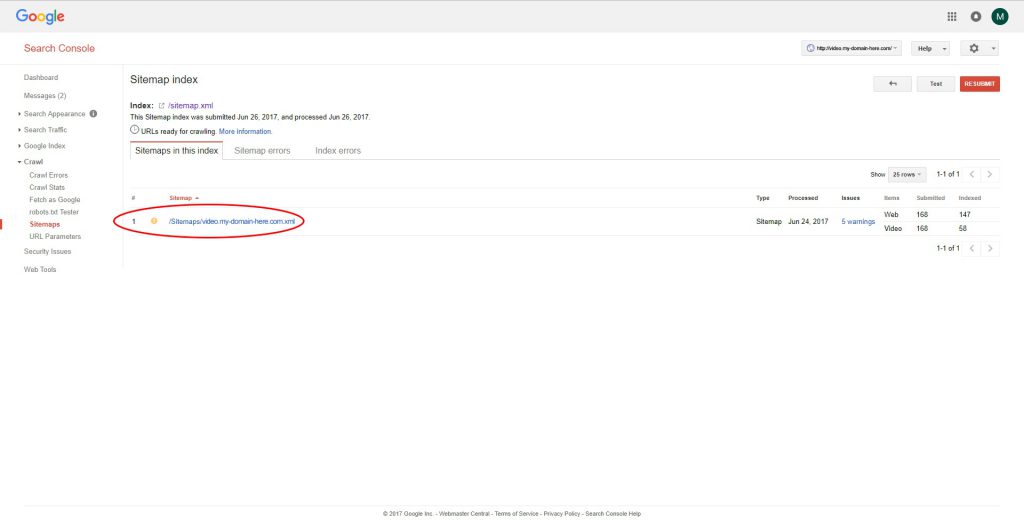The height and width of the screenshot is (520, 1024).
Task: Switch to the Index errors tab
Action: click(x=338, y=150)
